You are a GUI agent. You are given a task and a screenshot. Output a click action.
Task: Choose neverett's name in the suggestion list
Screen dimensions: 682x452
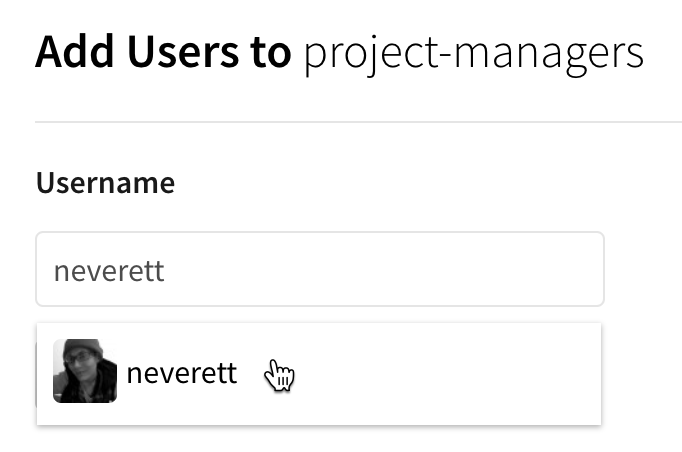pyautogui.click(x=182, y=373)
